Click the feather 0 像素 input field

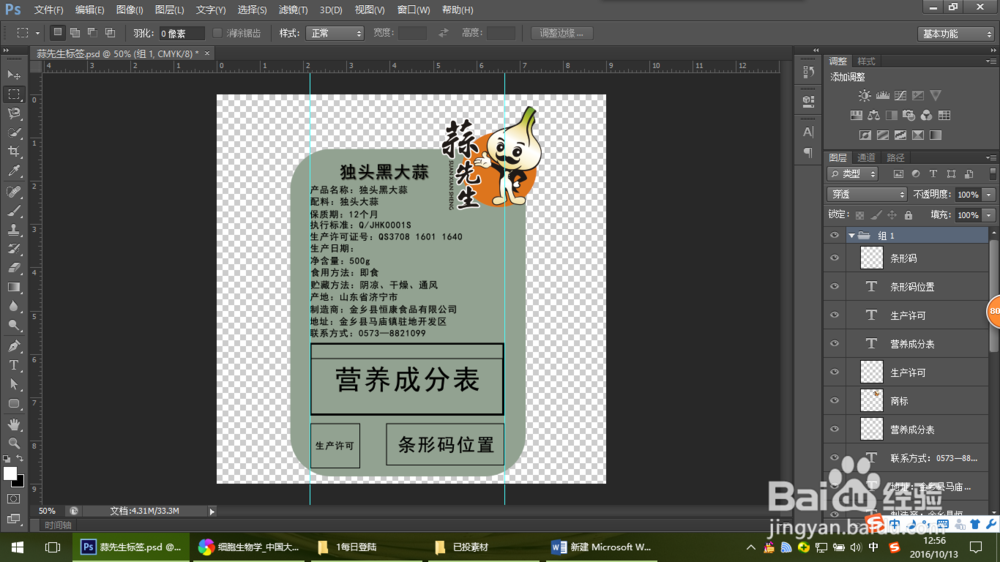click(x=182, y=33)
